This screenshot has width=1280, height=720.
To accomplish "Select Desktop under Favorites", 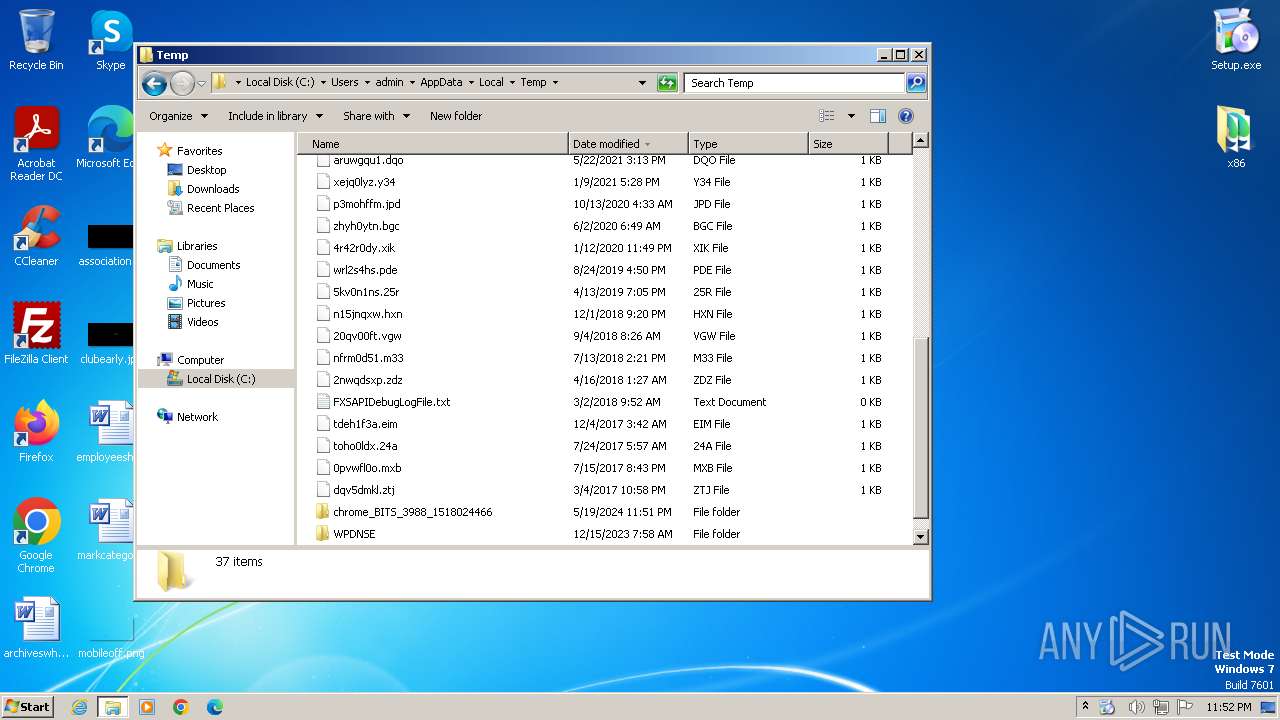I will [x=206, y=170].
